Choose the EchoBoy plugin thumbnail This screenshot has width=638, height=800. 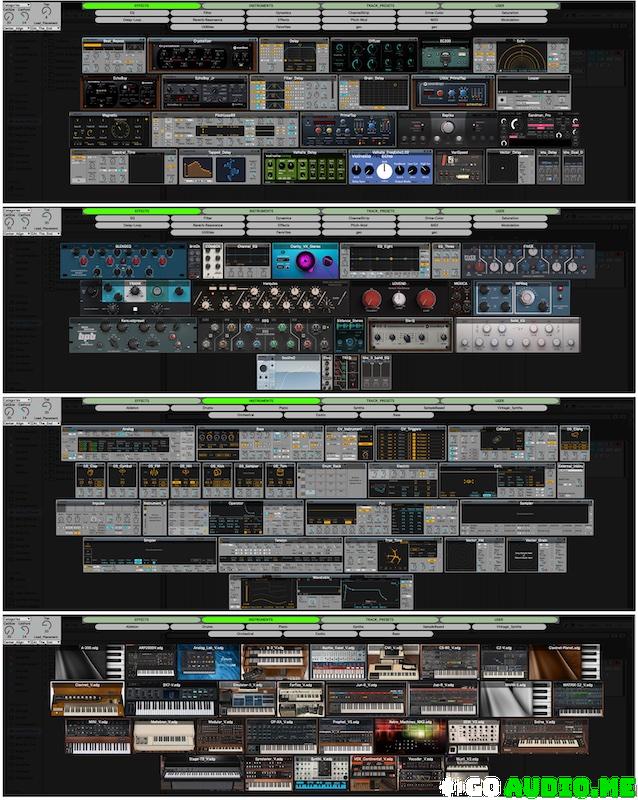(120, 92)
